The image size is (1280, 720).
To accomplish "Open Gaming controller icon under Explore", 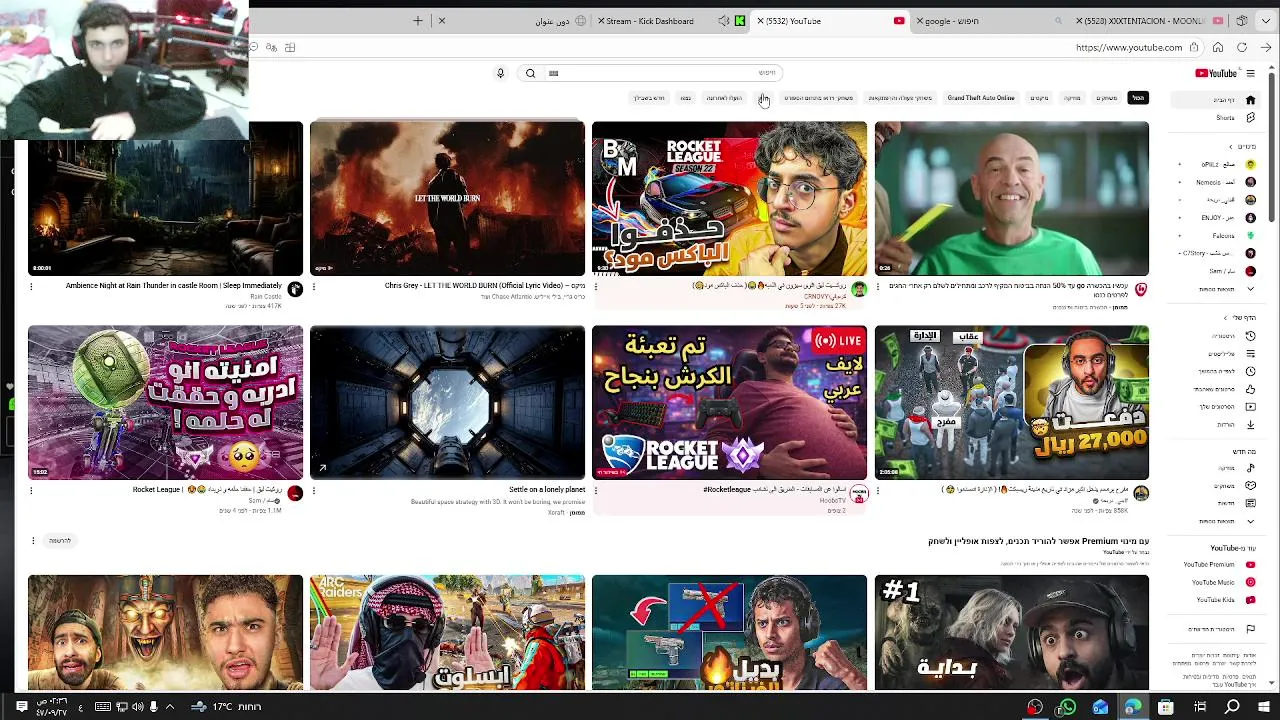I will click(1250, 486).
